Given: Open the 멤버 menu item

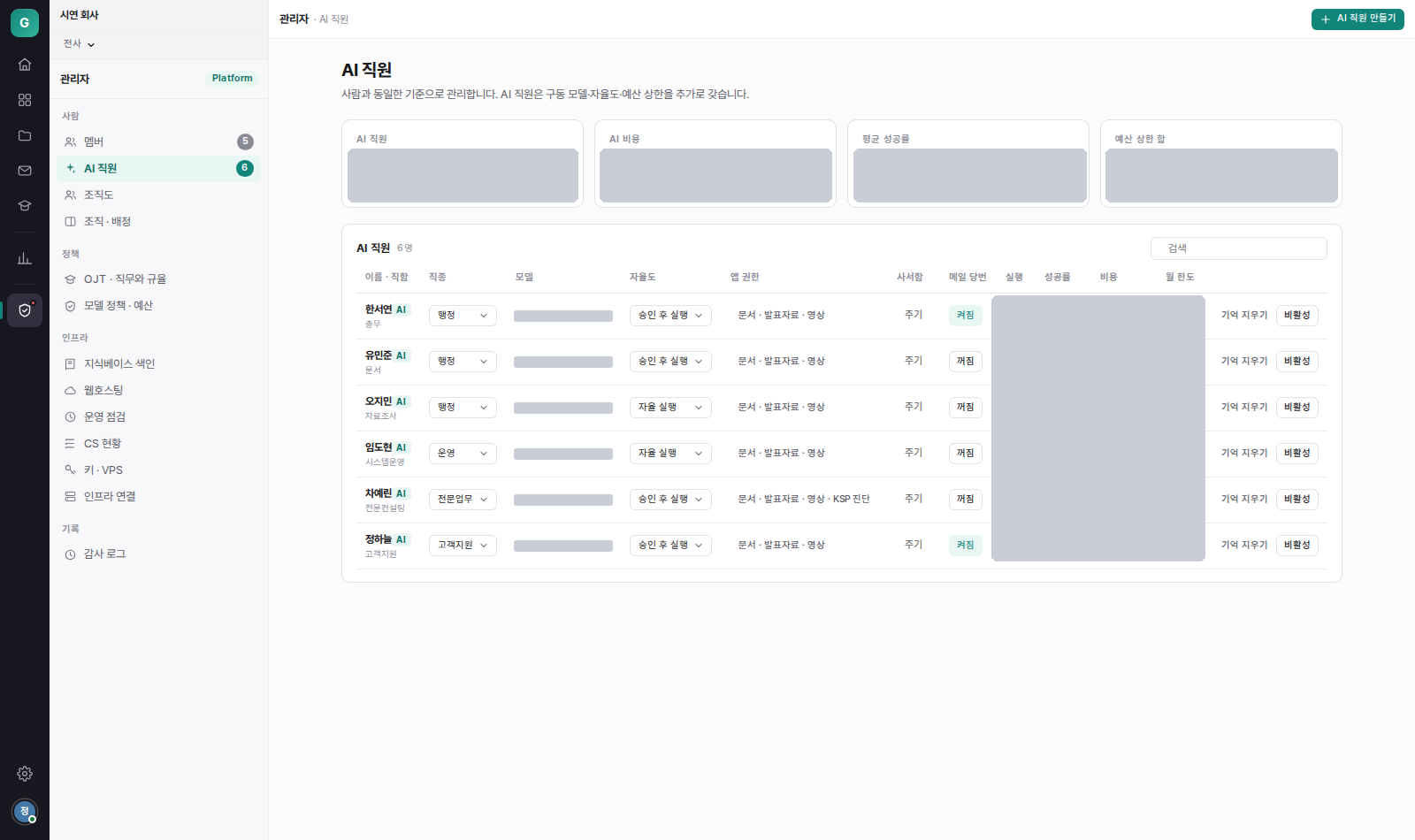Looking at the screenshot, I should (x=158, y=141).
